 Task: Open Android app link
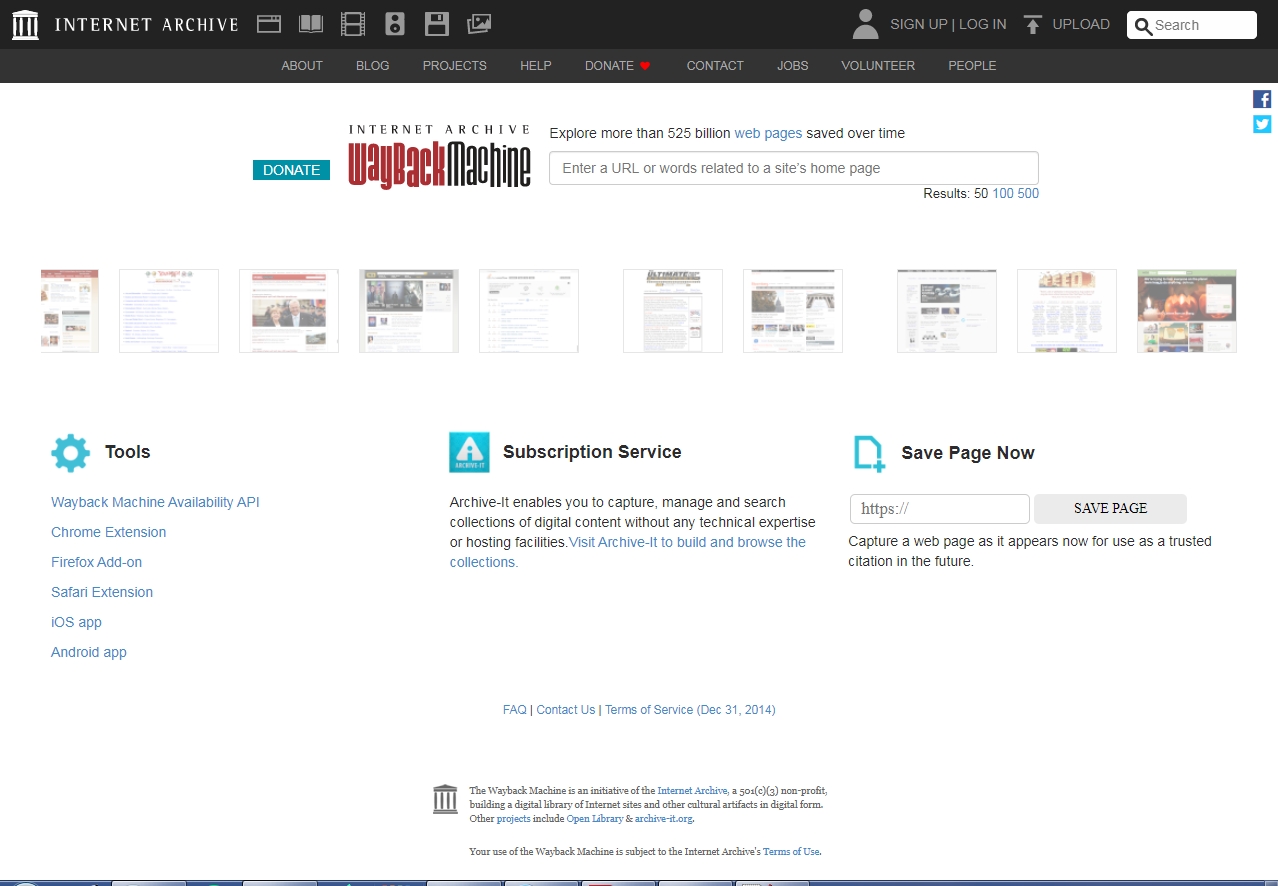[x=89, y=652]
